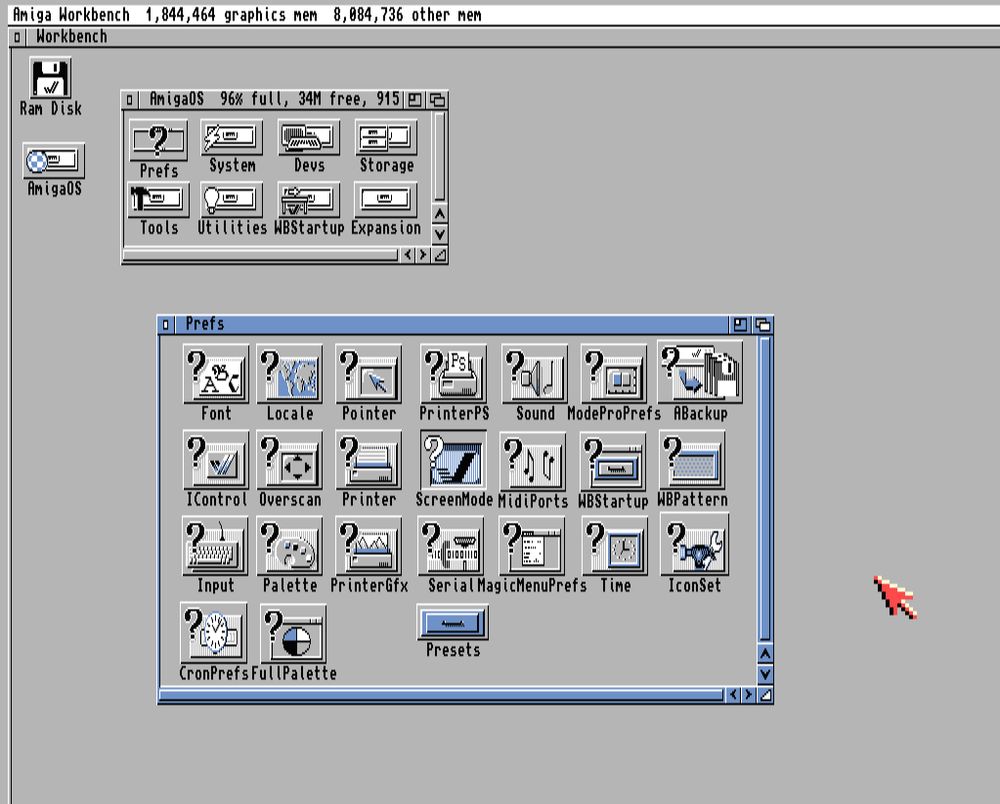Open the System drawer in AmigaOS window
Image resolution: width=1000 pixels, height=804 pixels.
pyautogui.click(x=232, y=138)
